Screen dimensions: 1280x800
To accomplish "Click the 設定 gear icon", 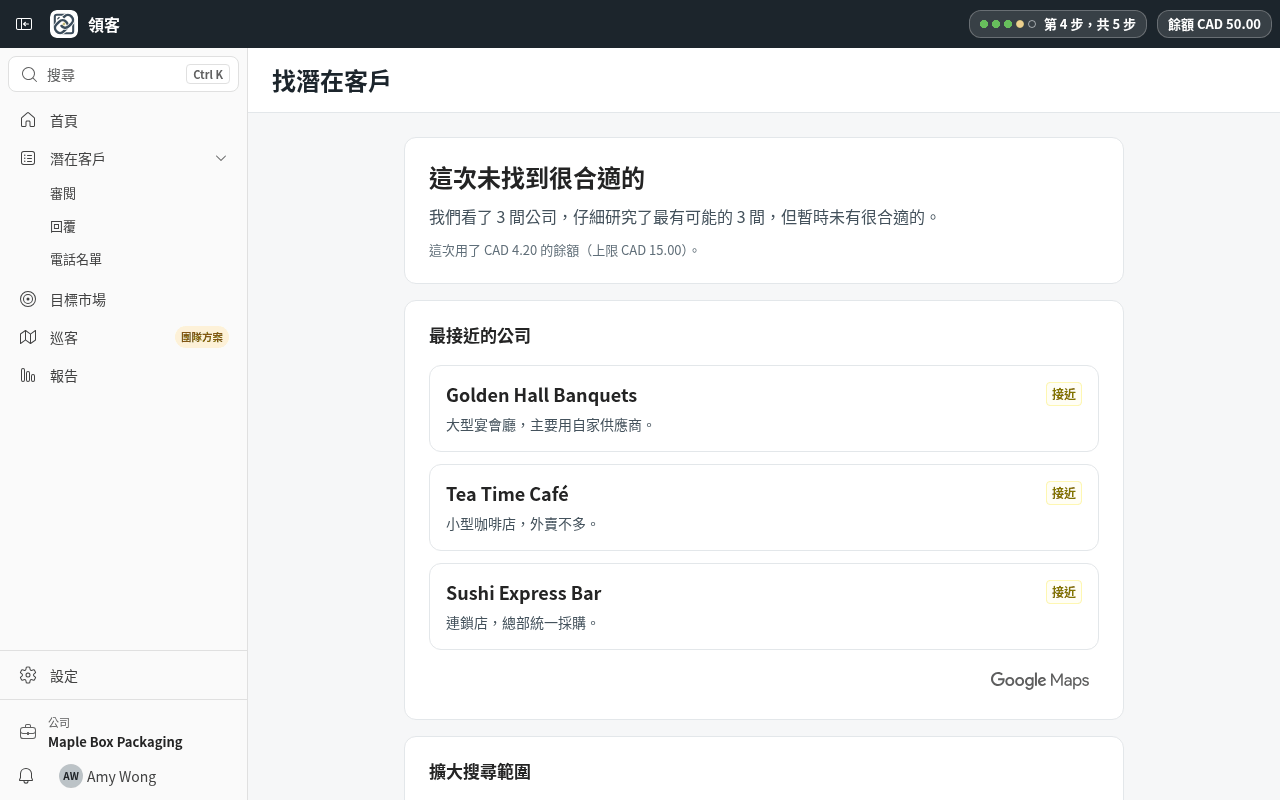I will coord(28,675).
